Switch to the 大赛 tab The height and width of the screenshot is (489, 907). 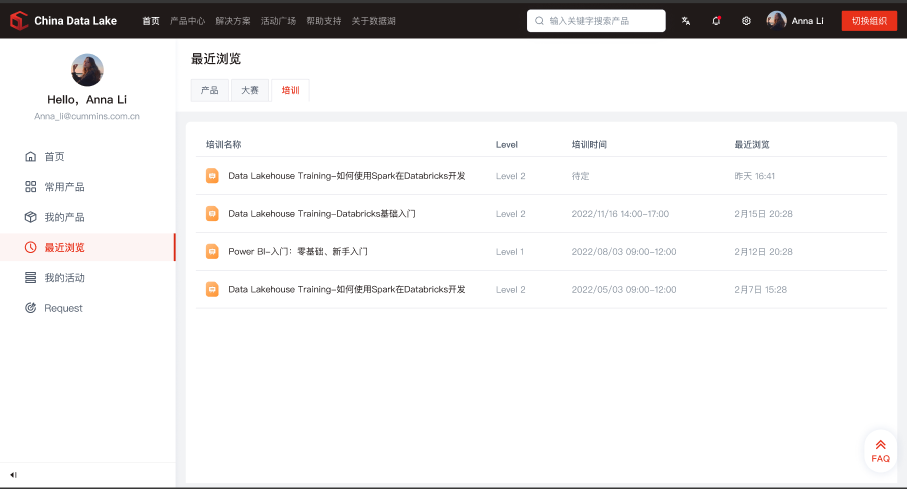(x=249, y=90)
